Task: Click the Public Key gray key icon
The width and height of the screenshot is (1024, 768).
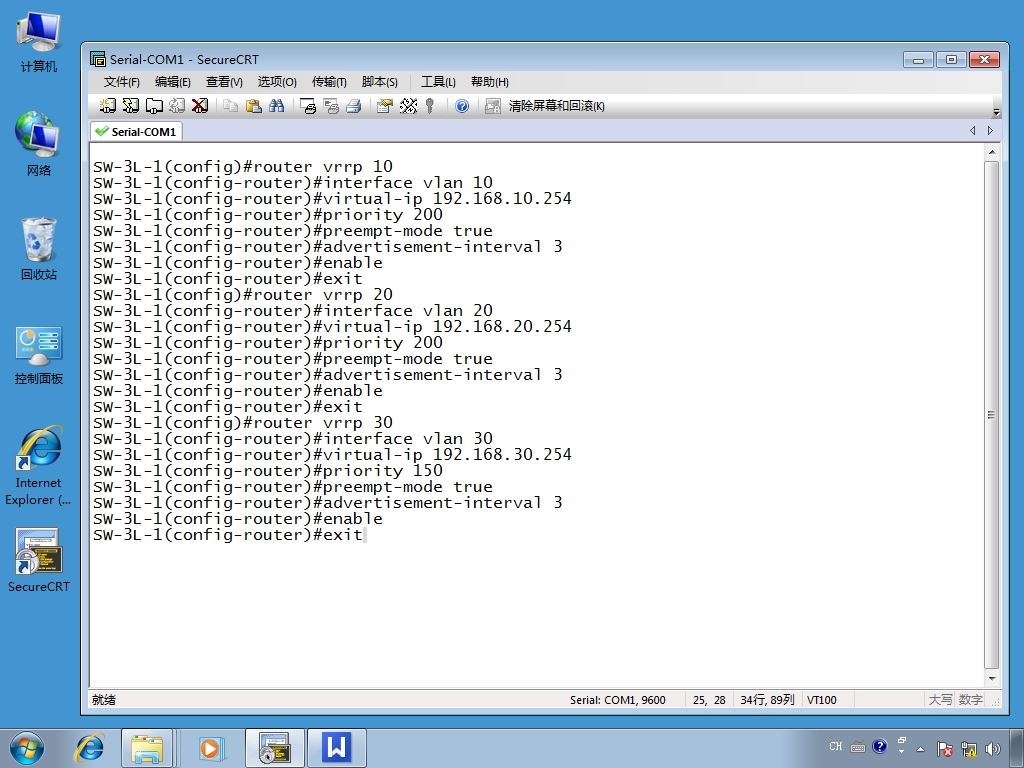Action: tap(430, 106)
